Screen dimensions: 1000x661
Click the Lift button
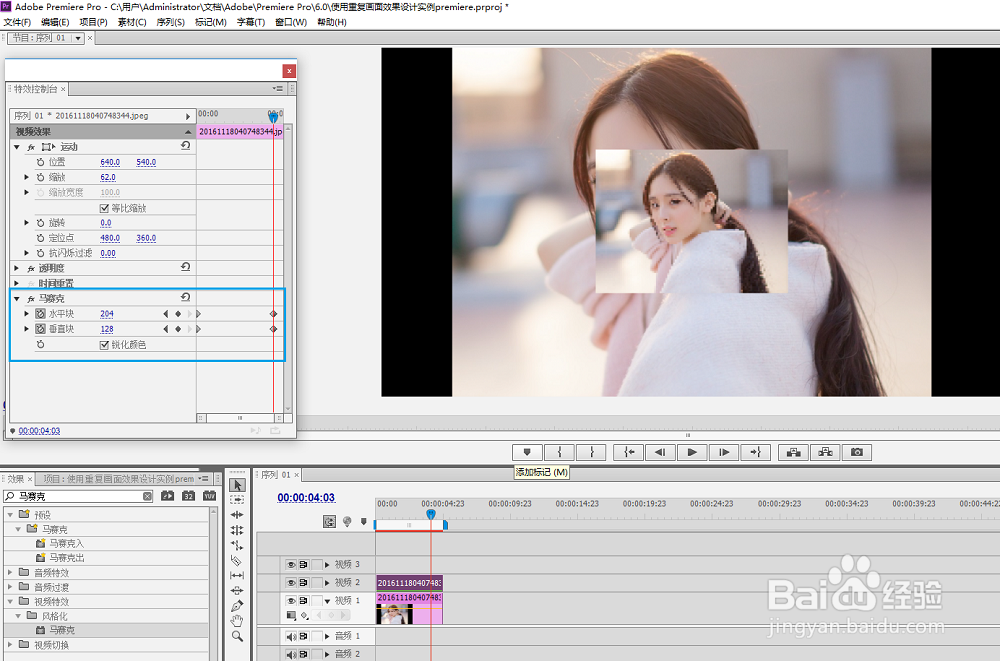coord(793,452)
